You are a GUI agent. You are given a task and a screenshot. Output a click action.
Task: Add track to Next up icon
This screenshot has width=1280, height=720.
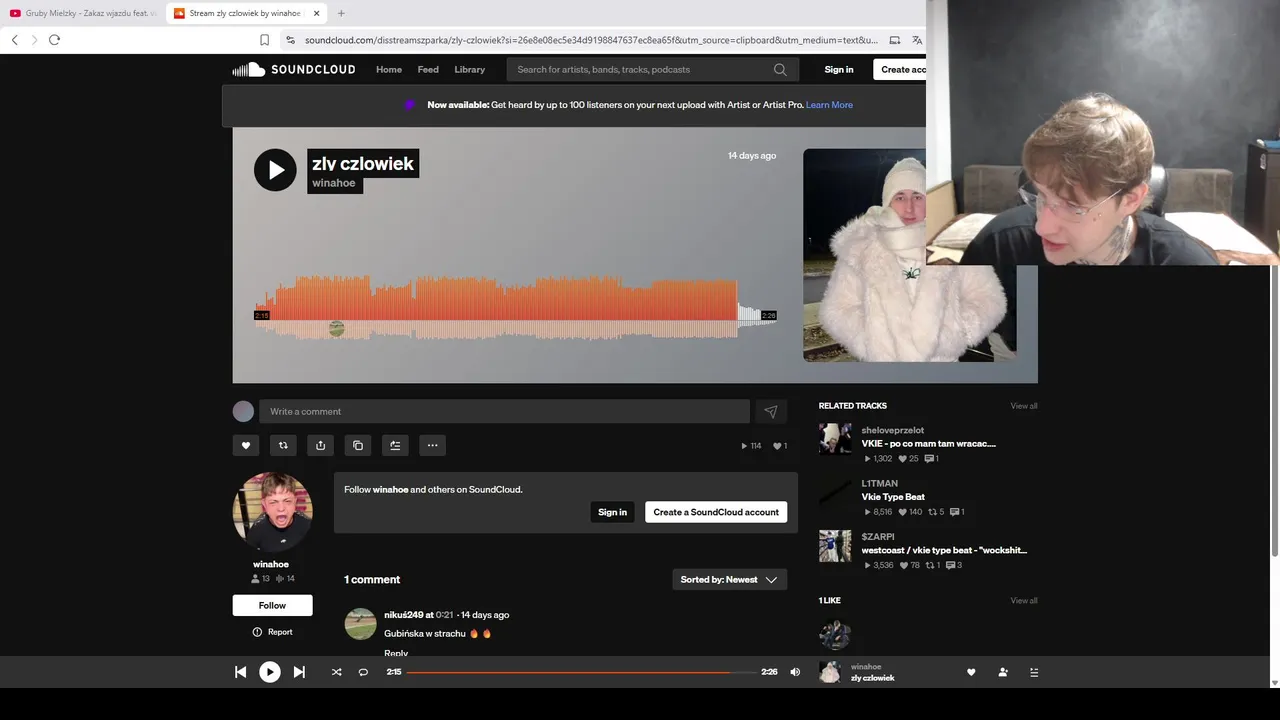click(x=395, y=445)
